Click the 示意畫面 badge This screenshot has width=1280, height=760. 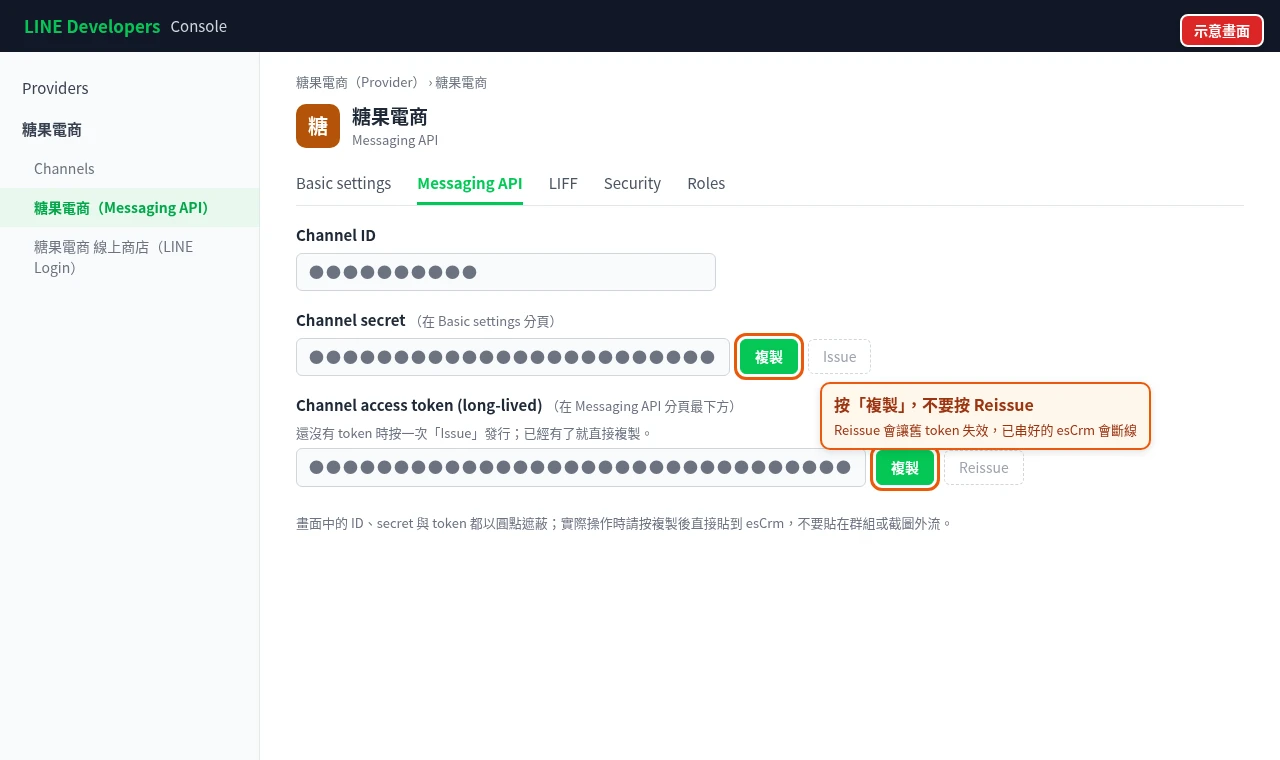[x=1222, y=31]
